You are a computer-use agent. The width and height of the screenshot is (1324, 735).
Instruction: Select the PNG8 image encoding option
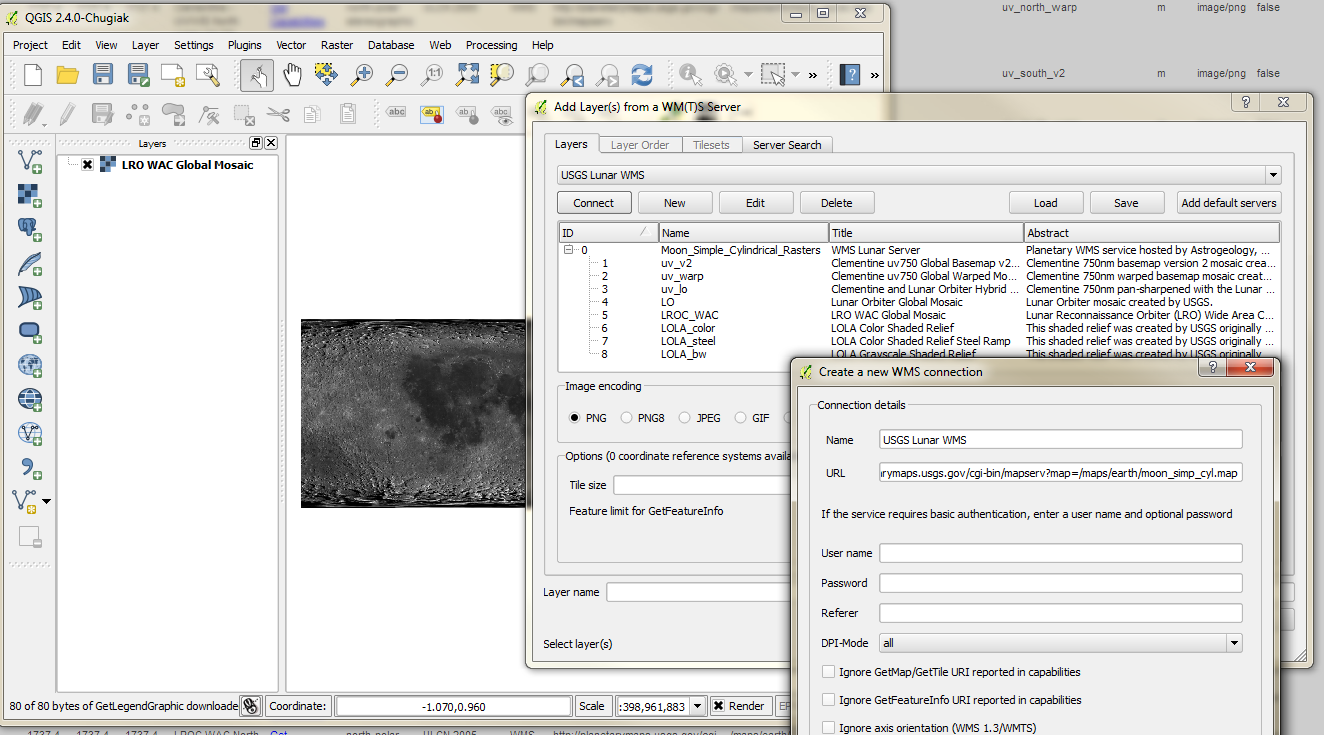pos(627,418)
